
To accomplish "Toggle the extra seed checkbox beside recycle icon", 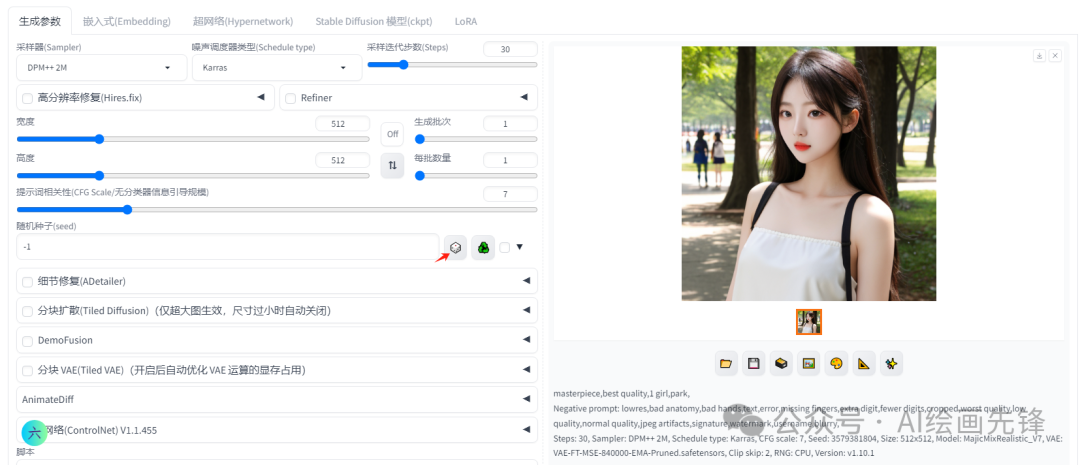I will pos(505,247).
